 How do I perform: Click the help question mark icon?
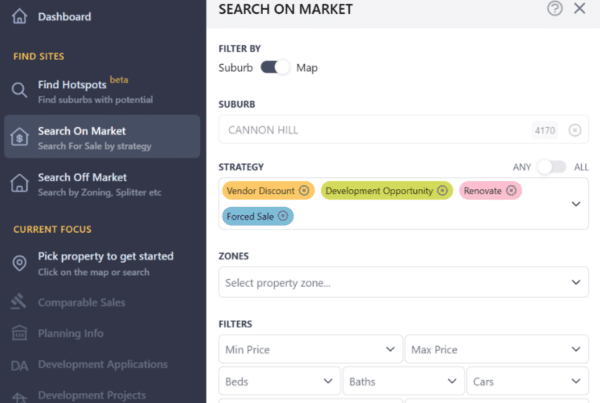click(x=555, y=9)
